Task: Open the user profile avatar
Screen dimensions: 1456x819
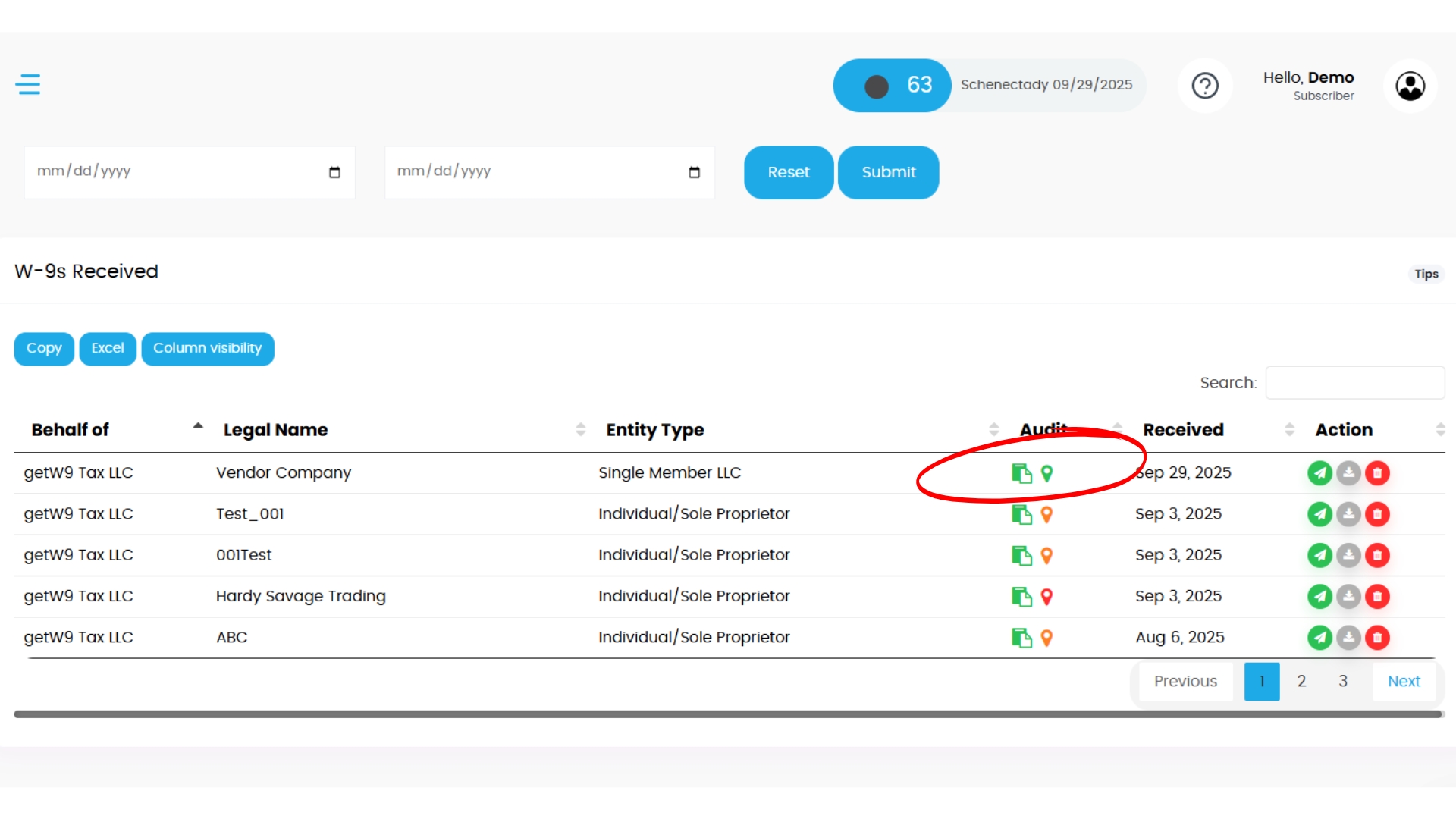Action: [x=1410, y=86]
